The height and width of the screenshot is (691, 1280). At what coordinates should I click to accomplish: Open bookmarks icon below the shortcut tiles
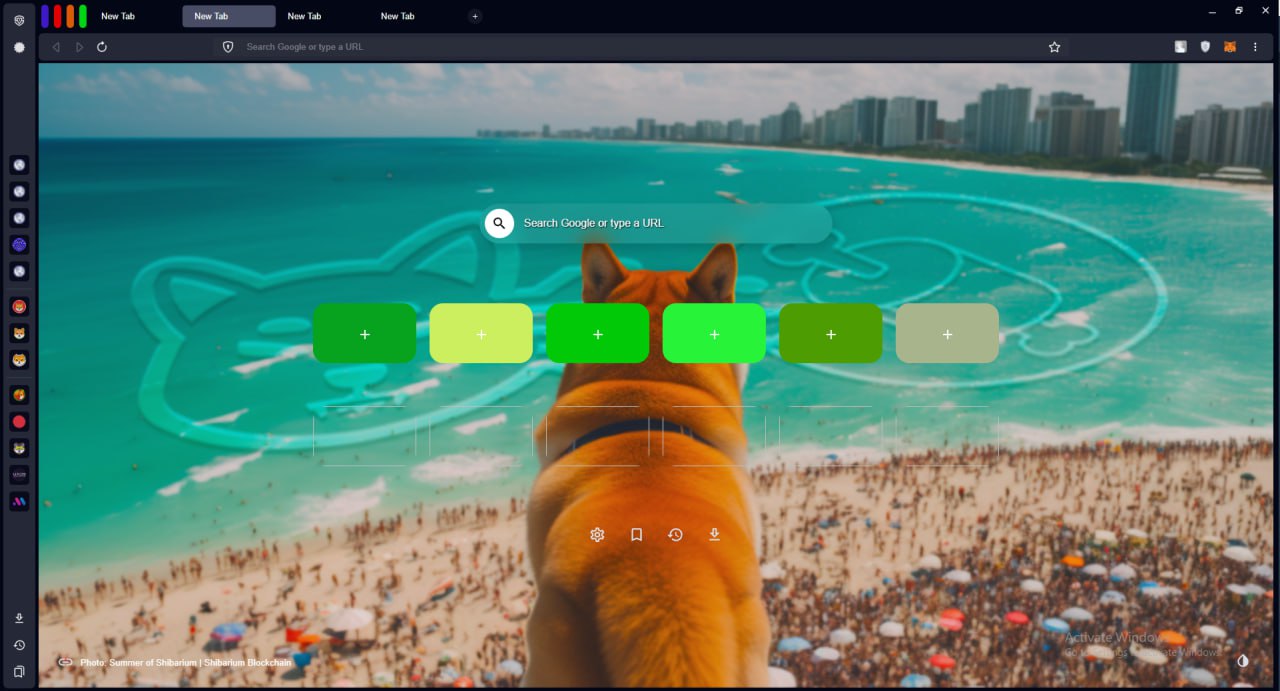pos(636,535)
